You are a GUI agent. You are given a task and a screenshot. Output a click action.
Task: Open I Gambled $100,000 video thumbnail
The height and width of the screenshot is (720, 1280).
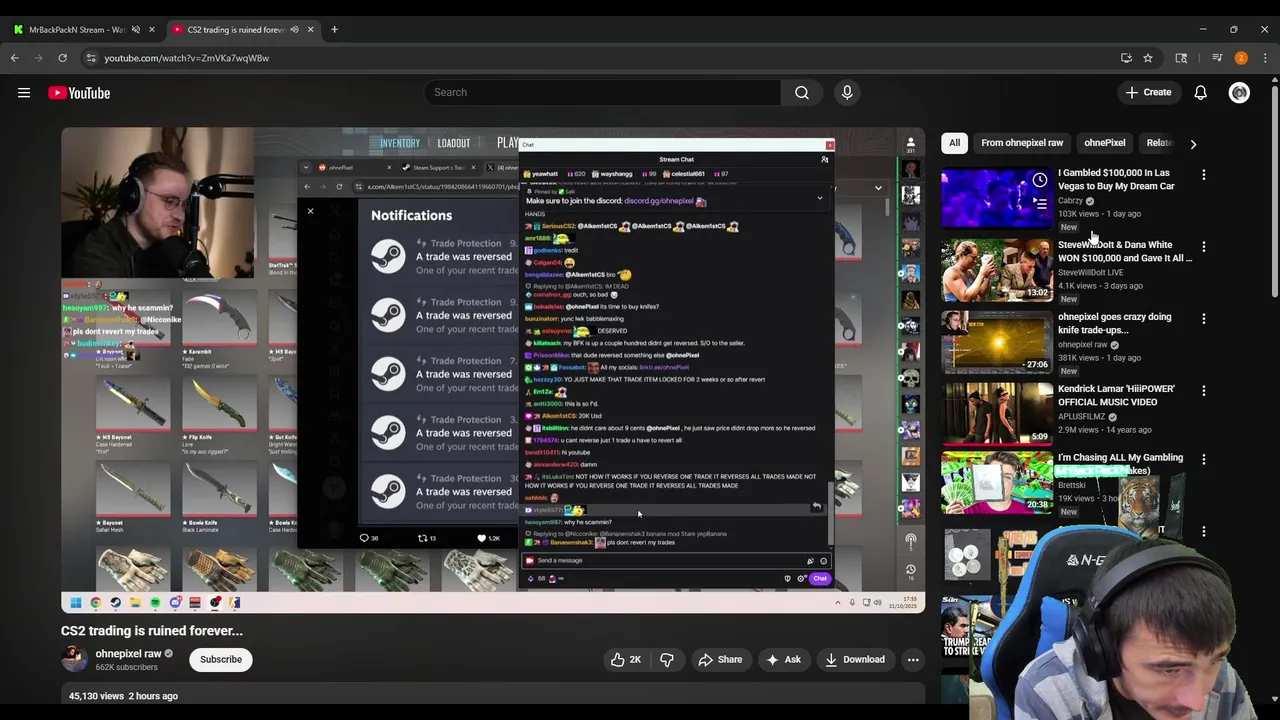[996, 199]
